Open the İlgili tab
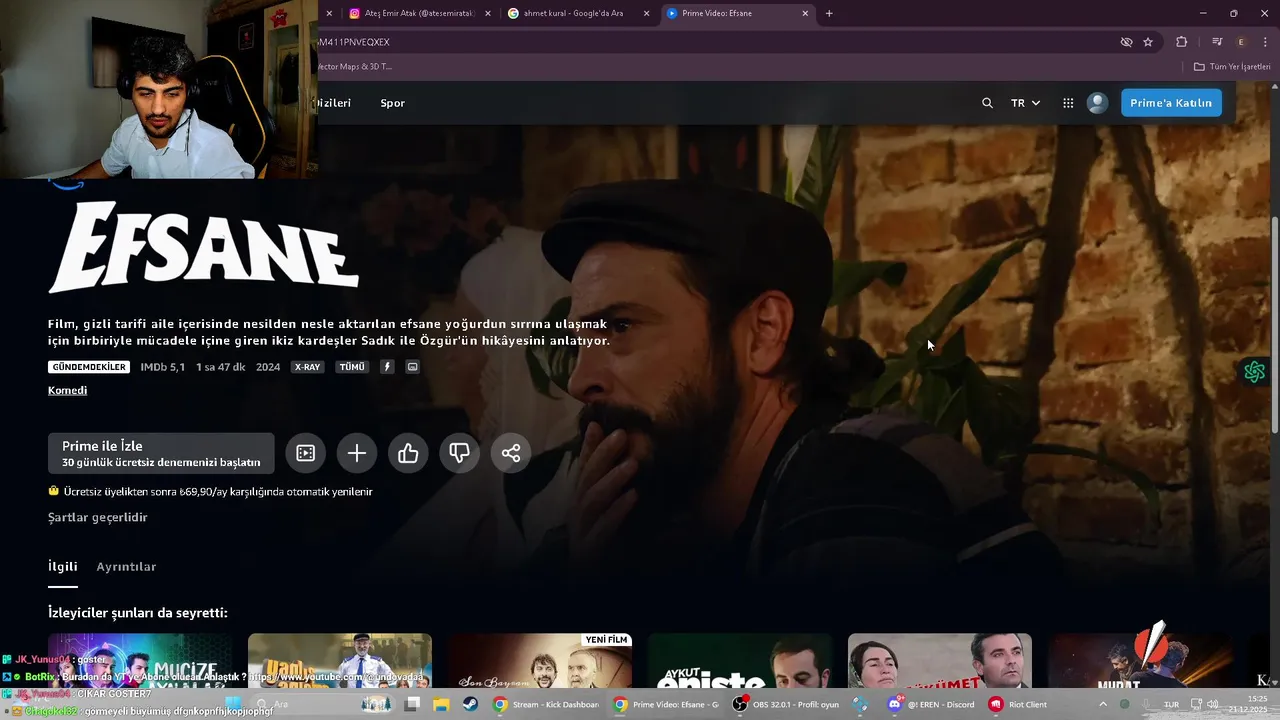The height and width of the screenshot is (720, 1280). (x=62, y=566)
